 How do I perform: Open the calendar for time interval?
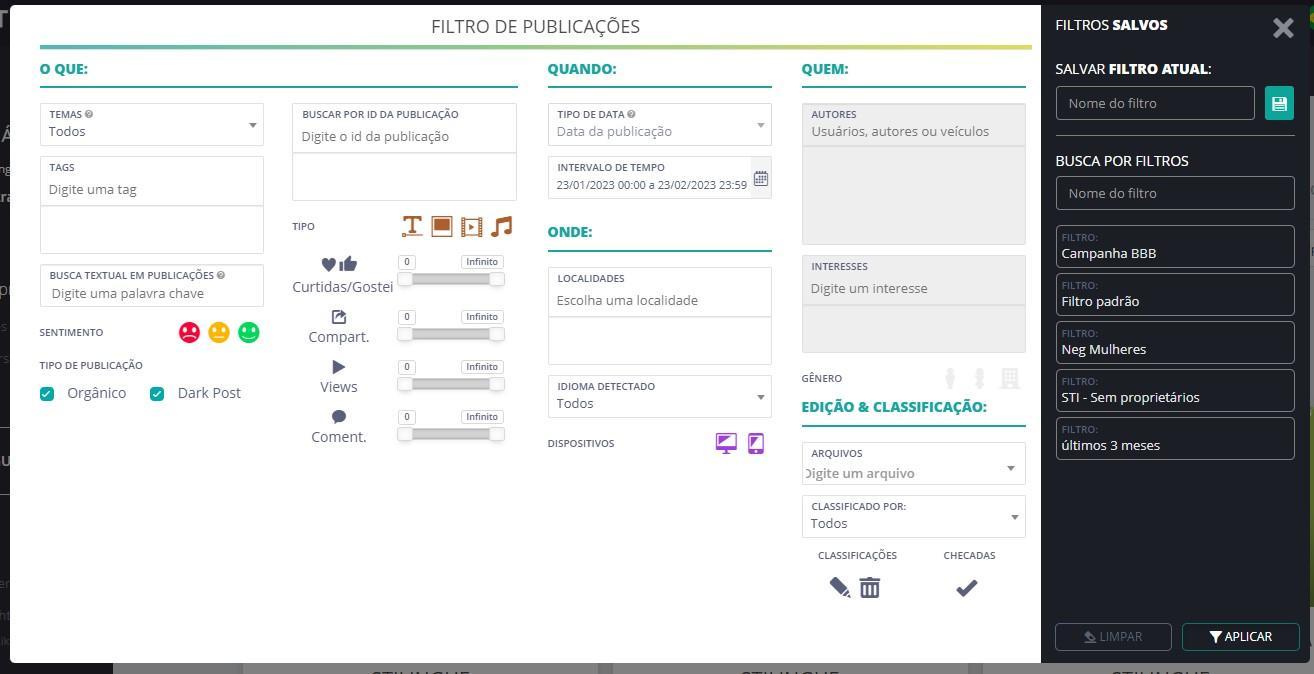[761, 178]
